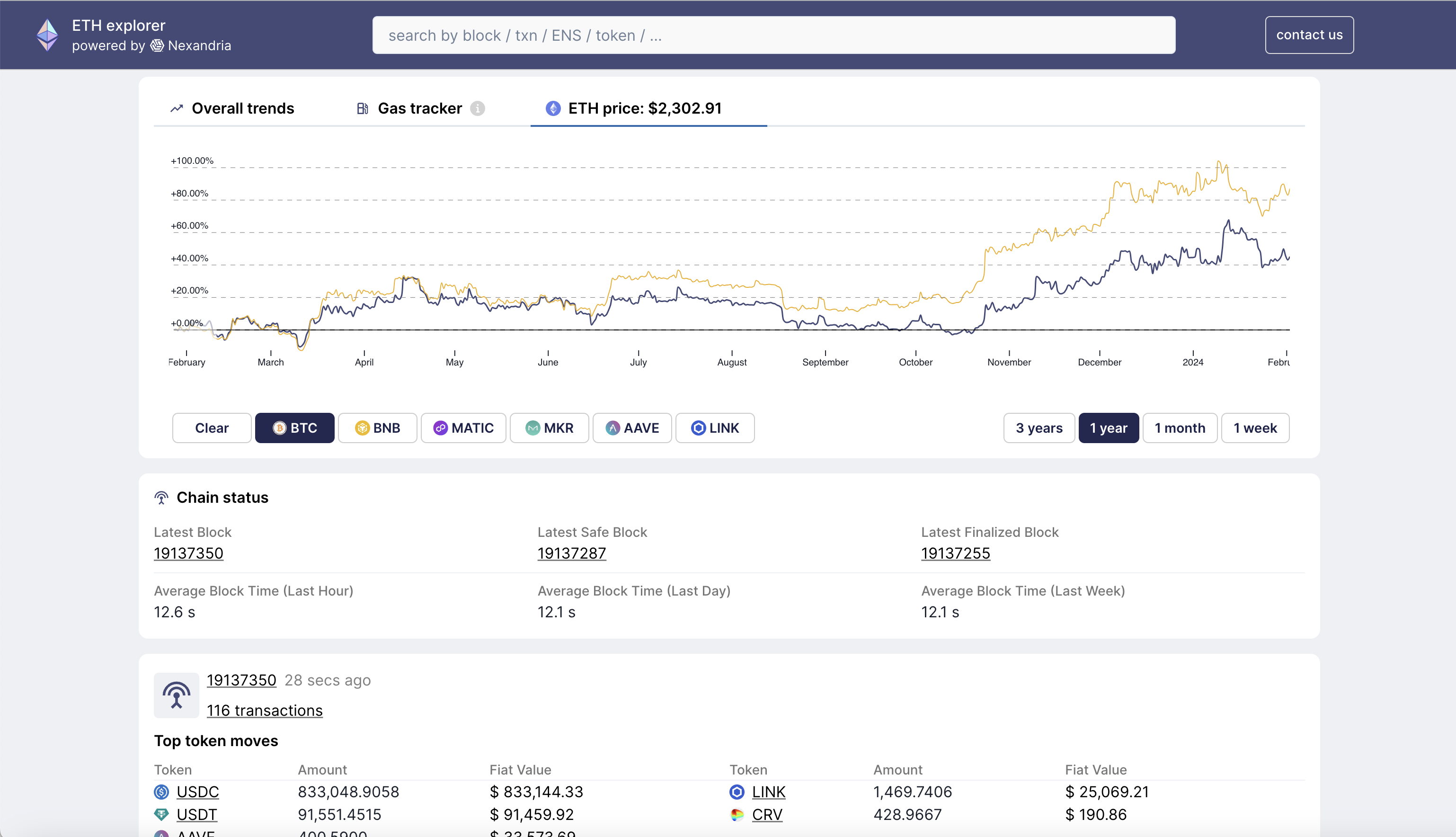The image size is (1456, 837).
Task: Click the Overall trends chart-line icon
Action: 177,108
